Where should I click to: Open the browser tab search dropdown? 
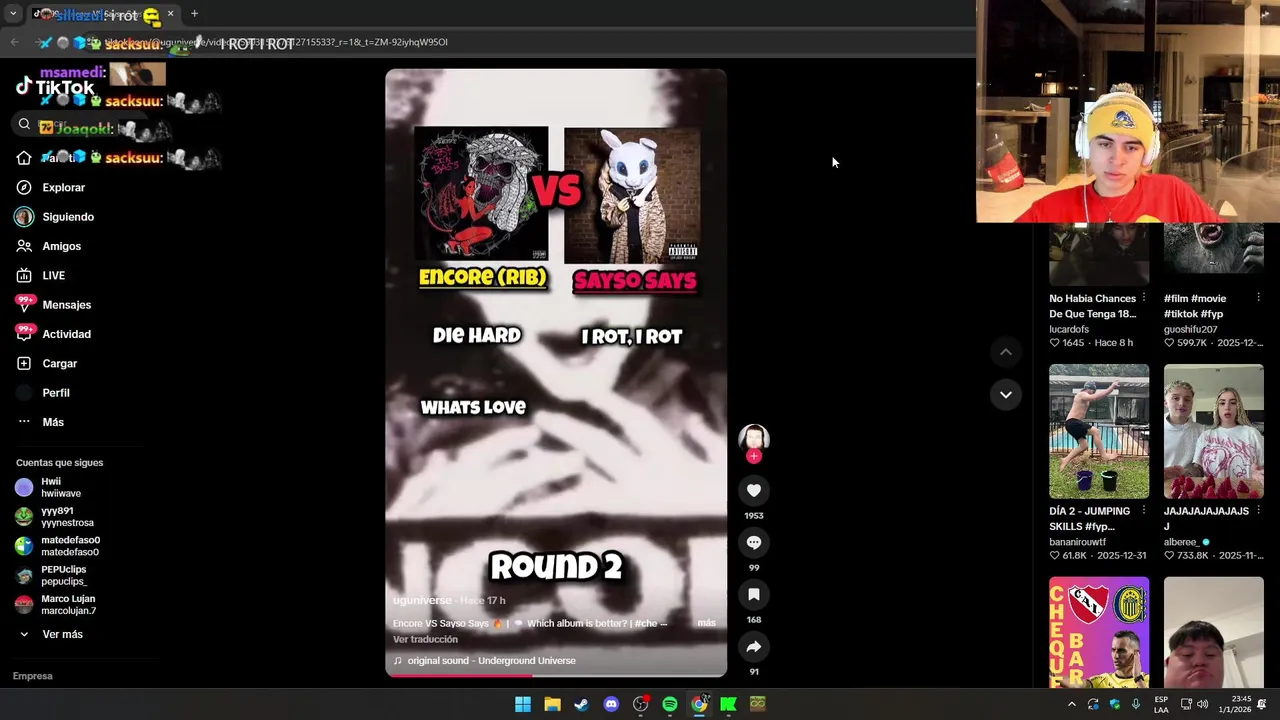(12, 14)
